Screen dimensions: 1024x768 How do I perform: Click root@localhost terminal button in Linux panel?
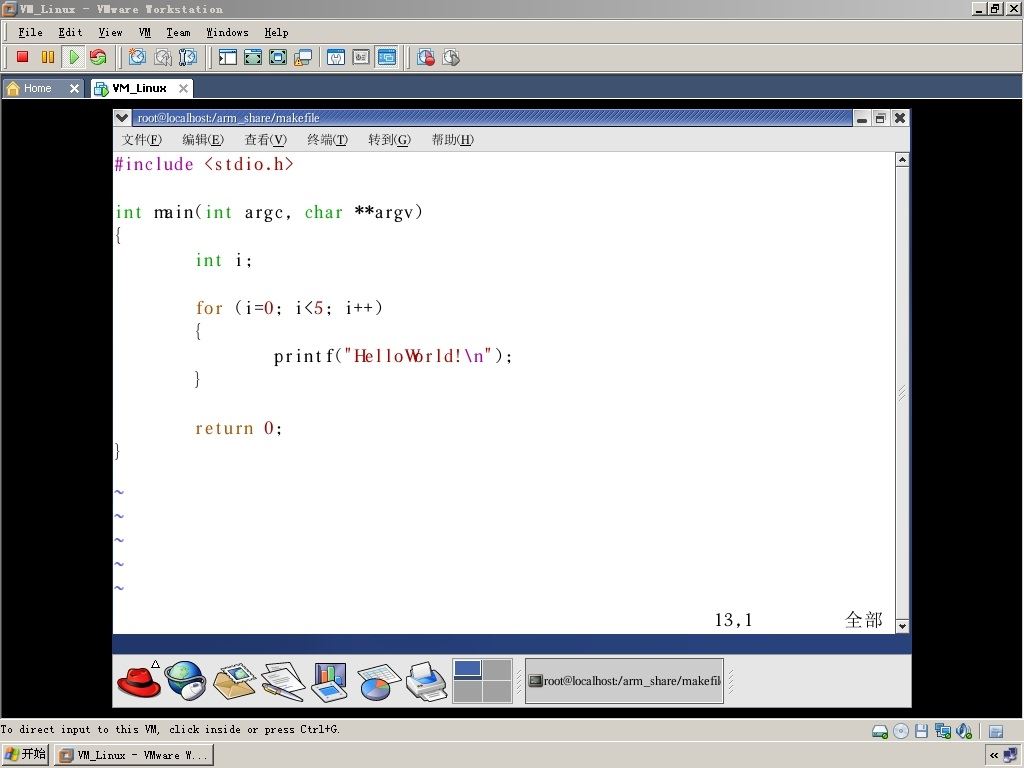click(624, 680)
